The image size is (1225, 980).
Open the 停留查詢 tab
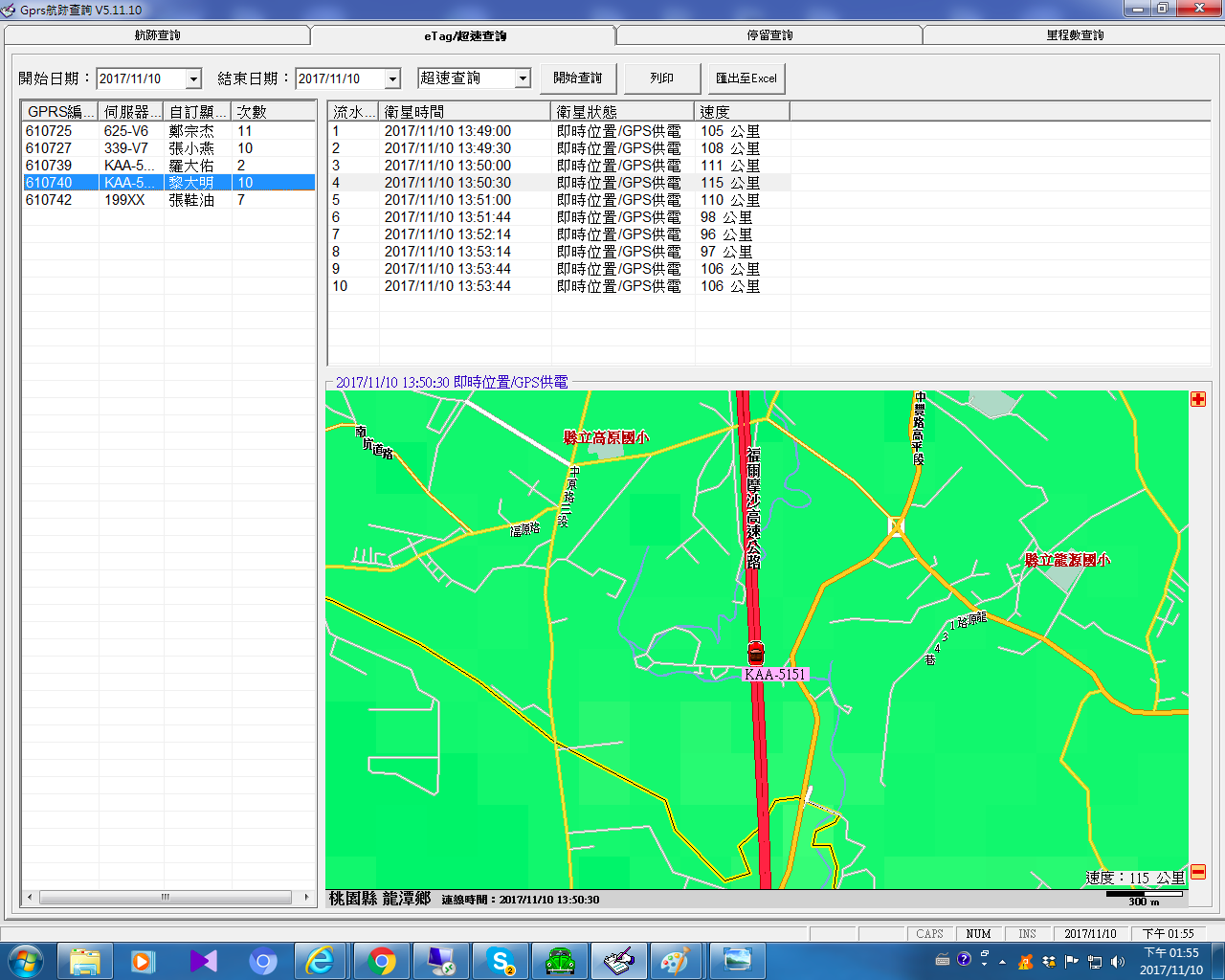coord(769,35)
